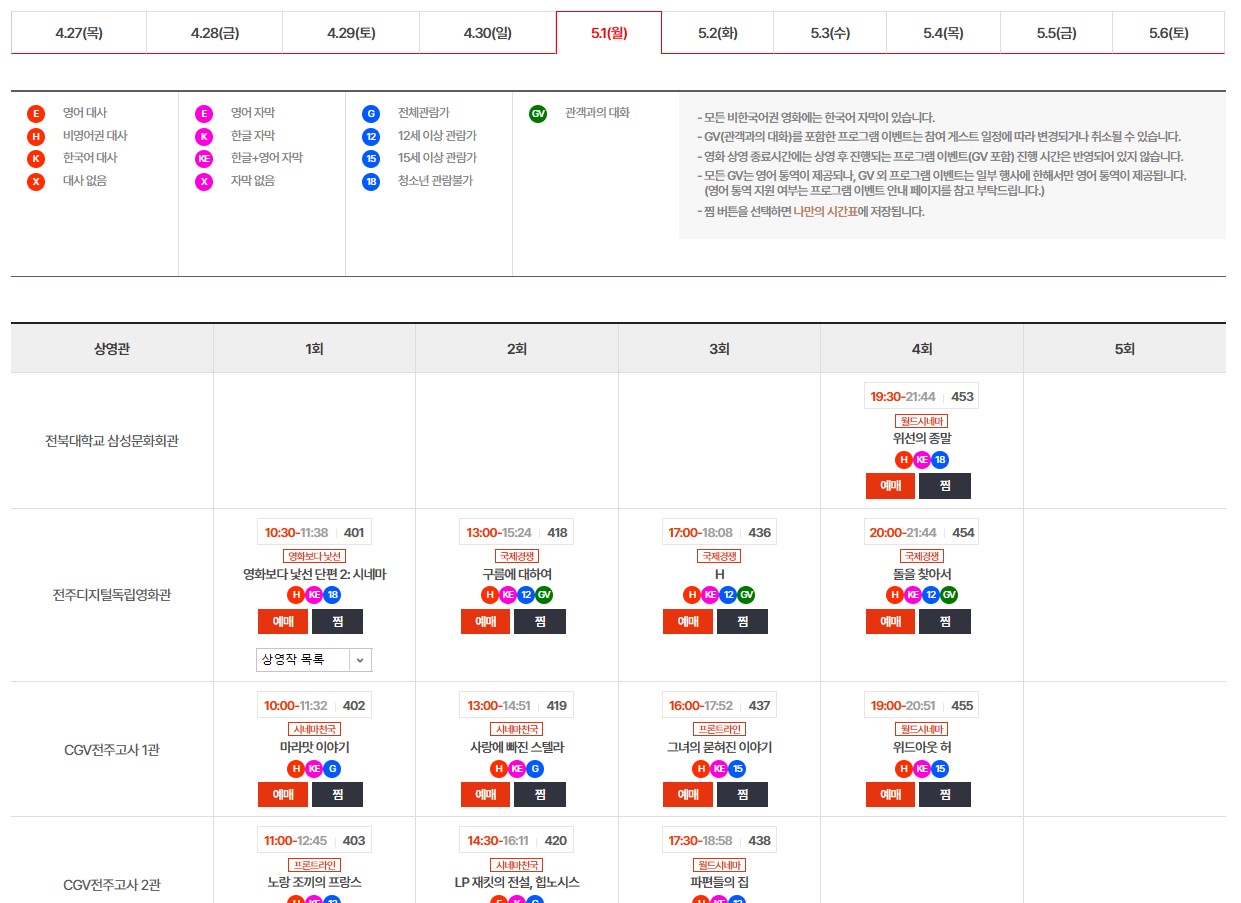Image resolution: width=1241 pixels, height=903 pixels.
Task: Click 찜 for 구름에 대하여
Action: [x=540, y=621]
